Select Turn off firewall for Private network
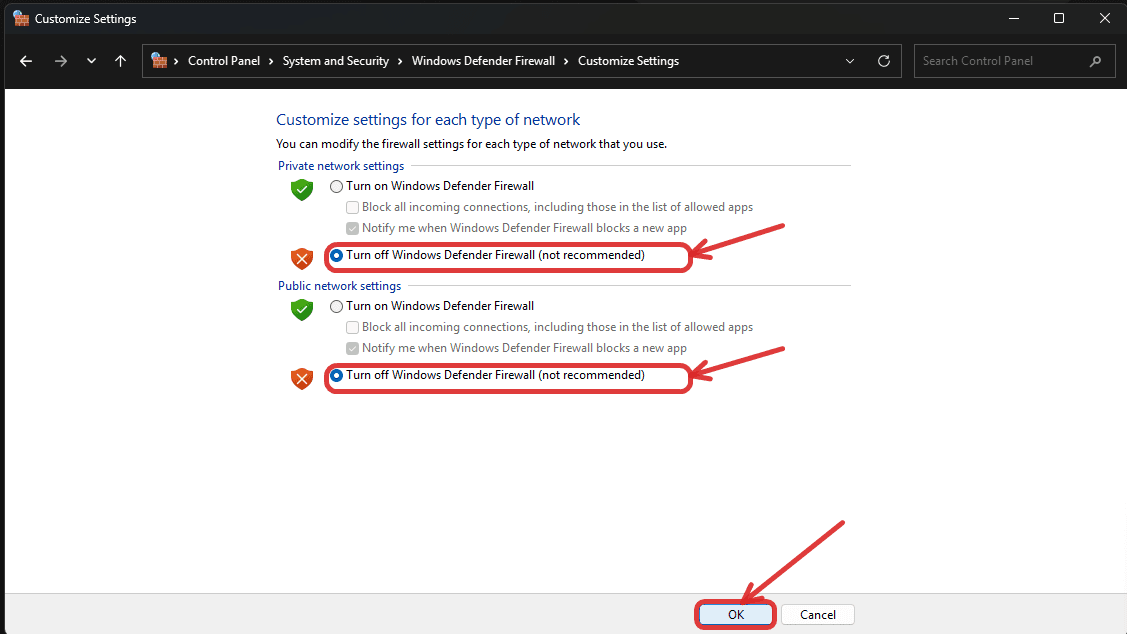The image size is (1127, 634). click(336, 256)
